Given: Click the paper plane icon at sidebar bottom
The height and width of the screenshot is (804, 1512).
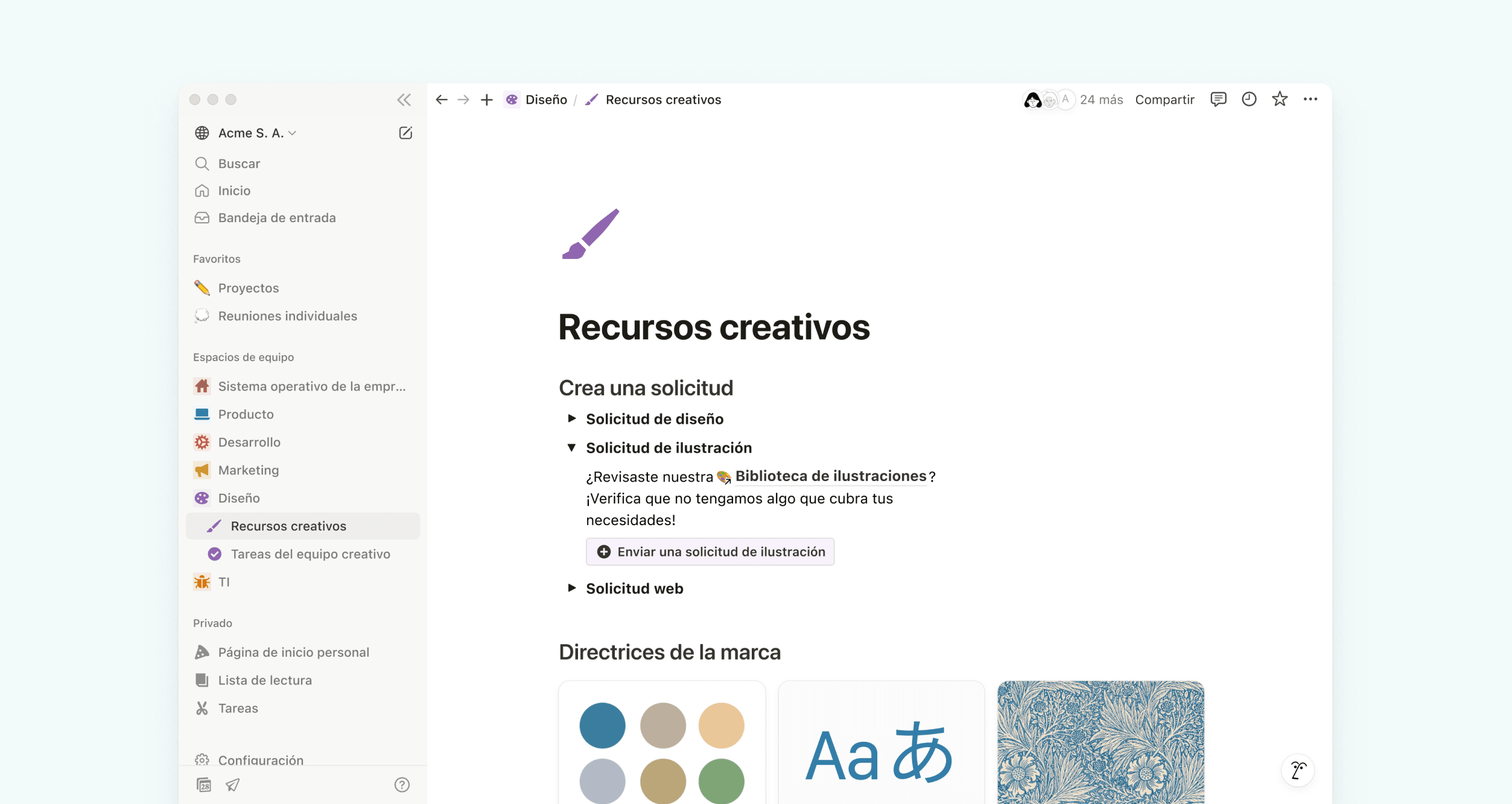Looking at the screenshot, I should 233,785.
